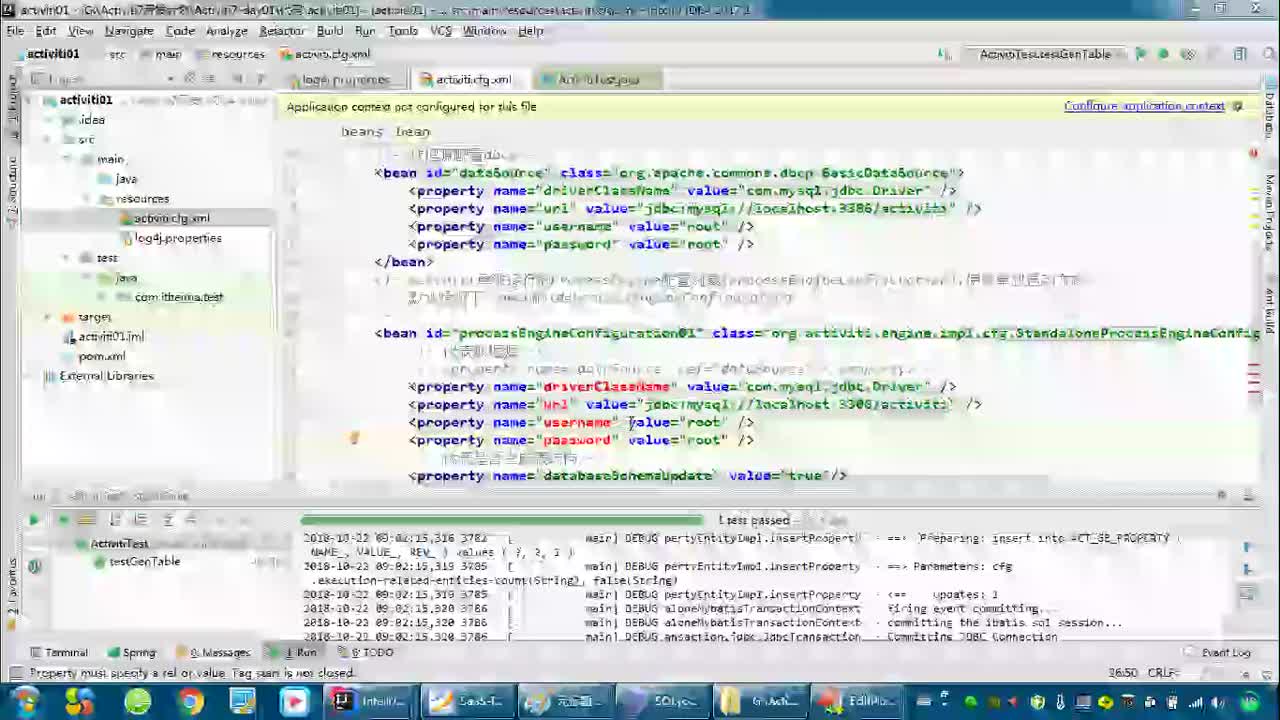Screen dimensions: 1280x720
Task: Open Project Structure from toolbar
Action: tap(1240, 54)
